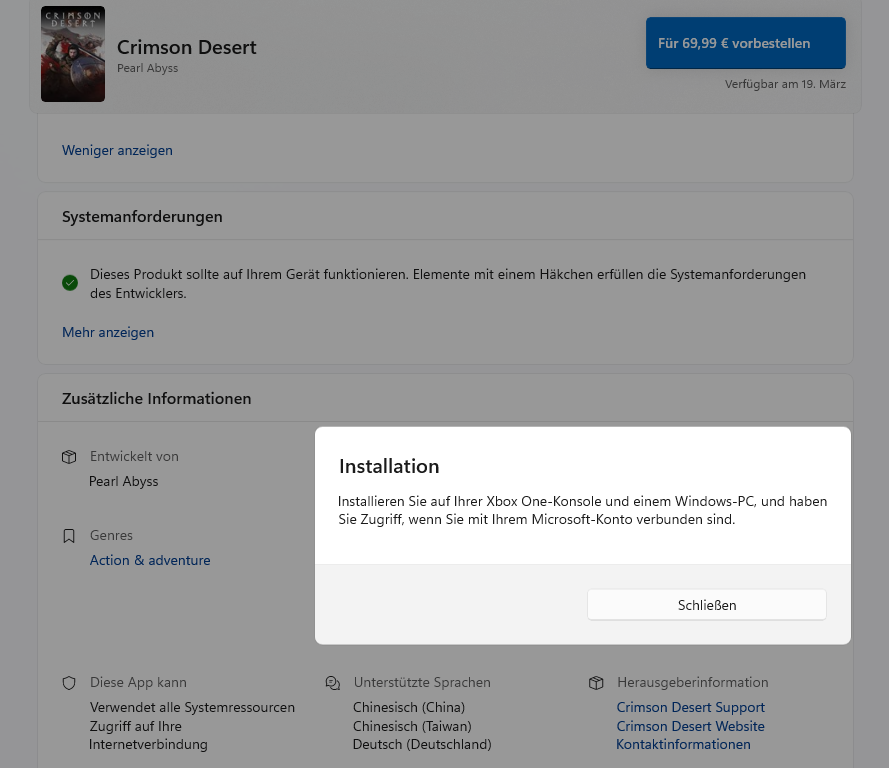Open Crimson Desert Support link
The width and height of the screenshot is (889, 768).
[691, 707]
